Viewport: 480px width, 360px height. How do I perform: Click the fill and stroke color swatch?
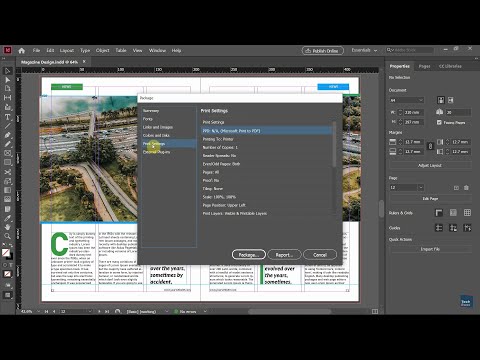click(x=7, y=254)
